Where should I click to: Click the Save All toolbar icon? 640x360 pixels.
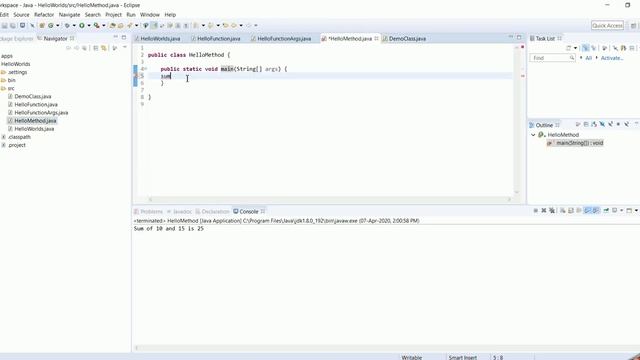(13, 25)
